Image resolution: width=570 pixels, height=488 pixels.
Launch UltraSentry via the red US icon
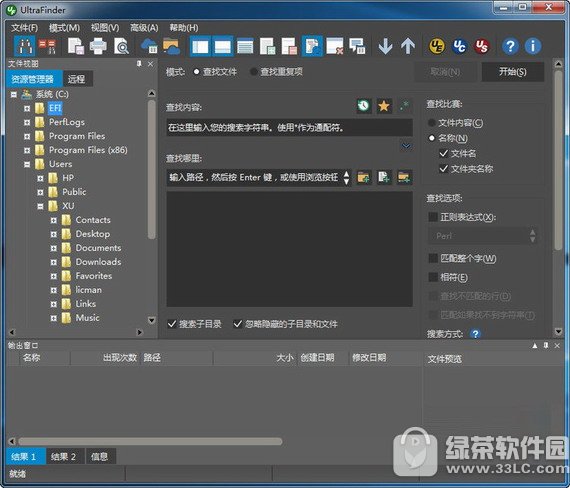[482, 46]
